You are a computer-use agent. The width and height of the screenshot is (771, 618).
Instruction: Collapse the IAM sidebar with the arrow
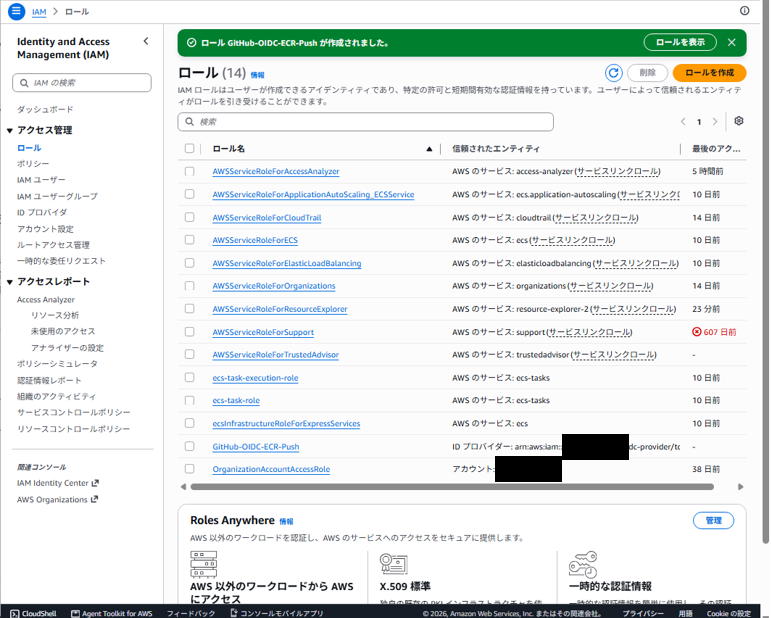coord(146,41)
